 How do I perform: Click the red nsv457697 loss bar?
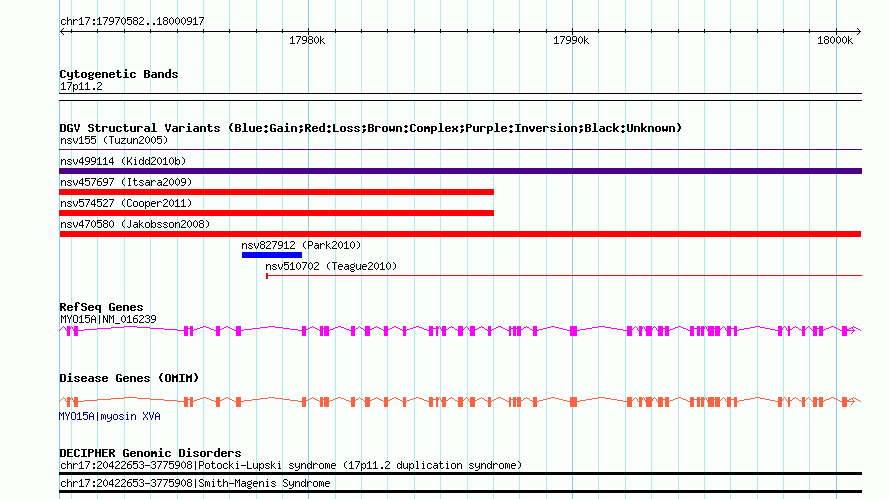click(276, 192)
